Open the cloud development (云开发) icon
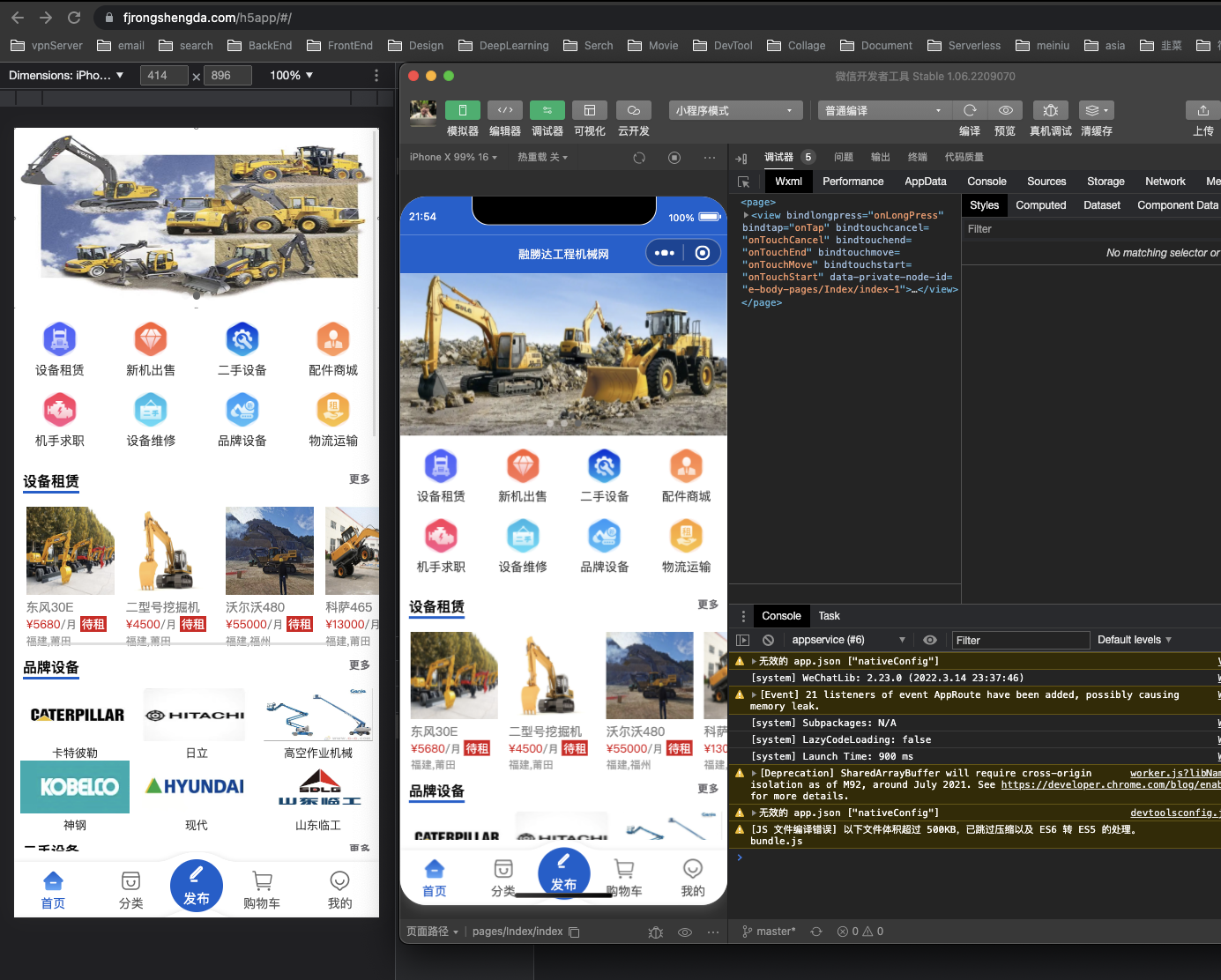This screenshot has width=1221, height=980. click(633, 110)
